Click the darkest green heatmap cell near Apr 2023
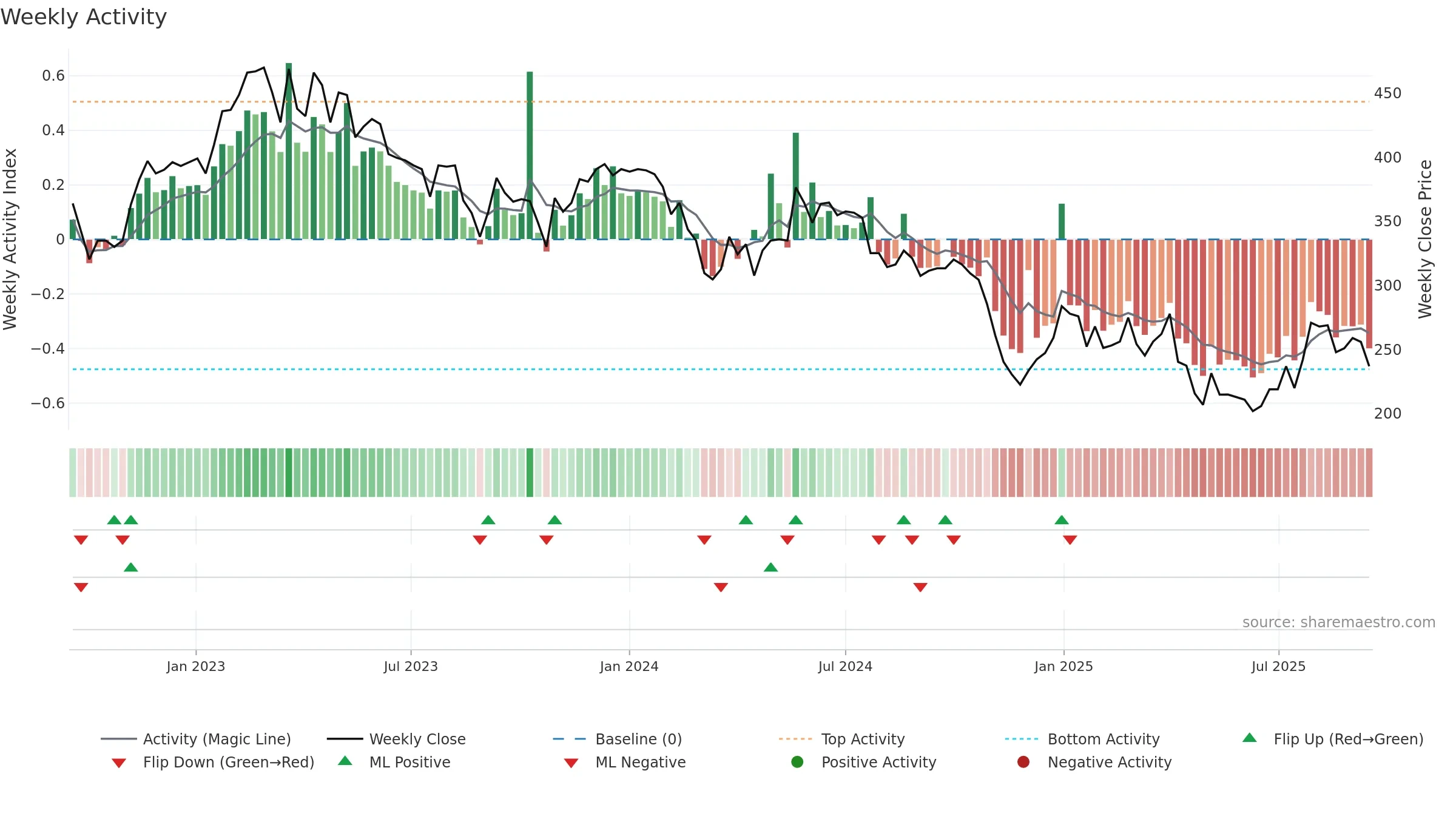1456x819 pixels. point(289,473)
